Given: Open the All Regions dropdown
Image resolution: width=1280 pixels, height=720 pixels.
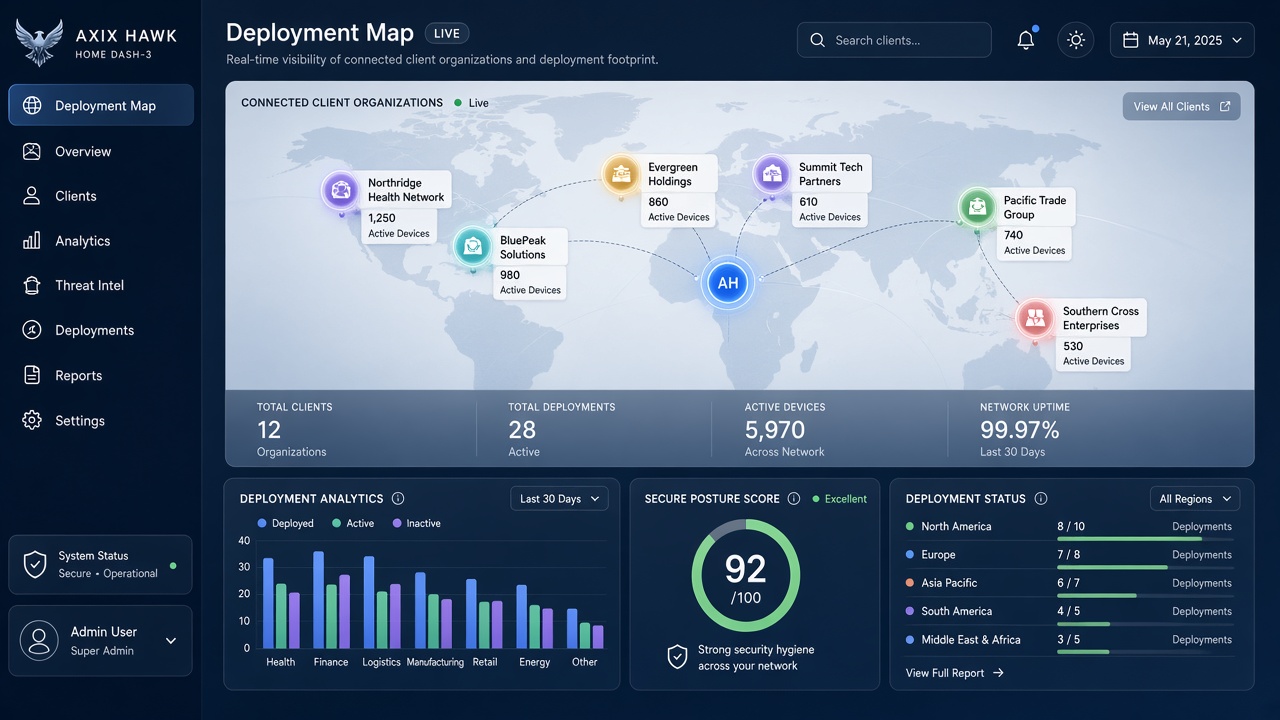Looking at the screenshot, I should pos(1195,499).
